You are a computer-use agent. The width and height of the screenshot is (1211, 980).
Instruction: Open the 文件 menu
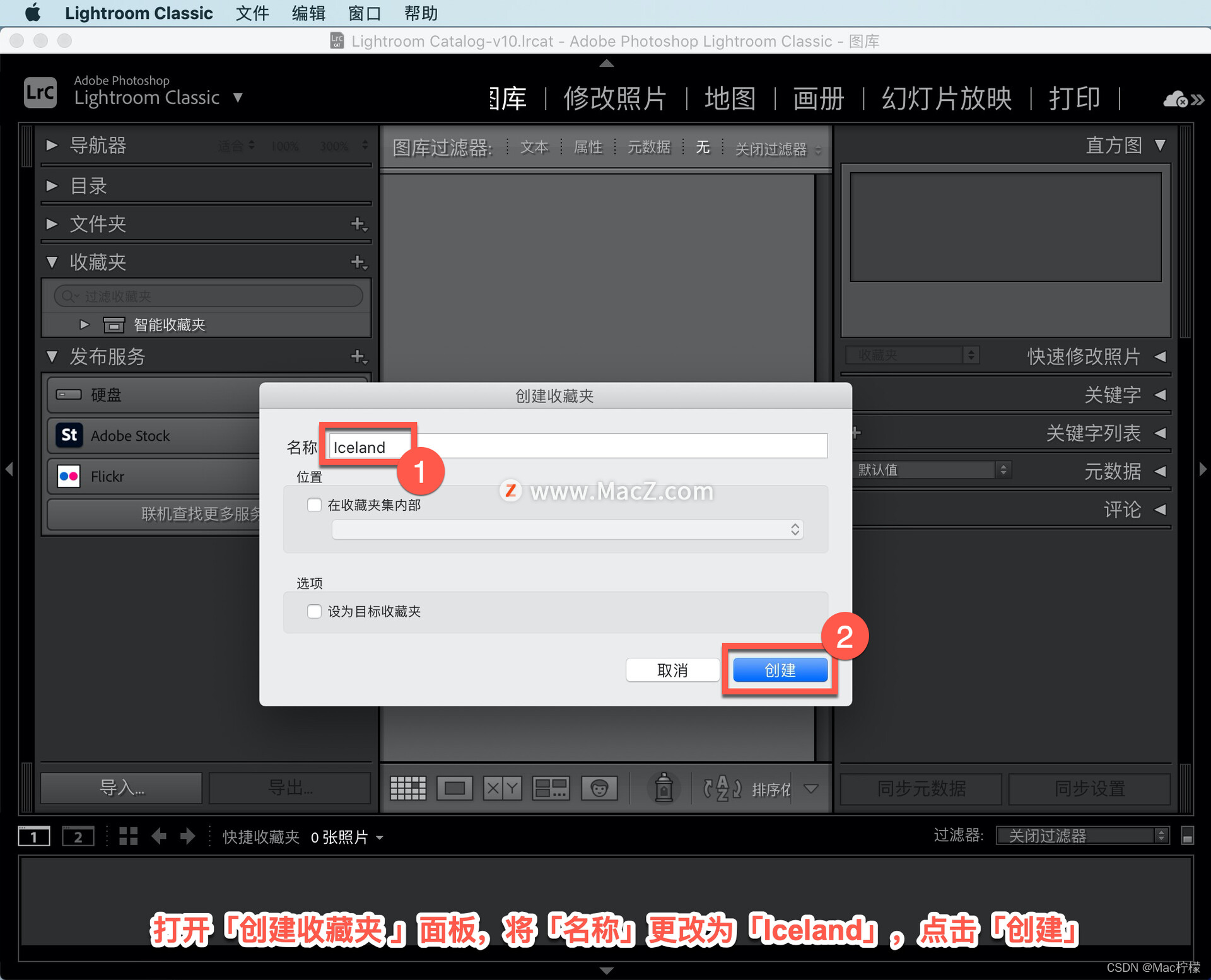[252, 13]
